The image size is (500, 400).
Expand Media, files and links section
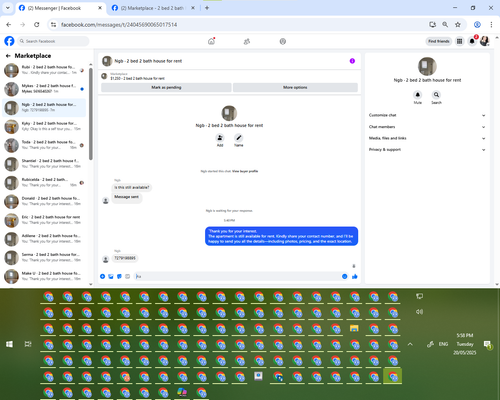tap(427, 138)
